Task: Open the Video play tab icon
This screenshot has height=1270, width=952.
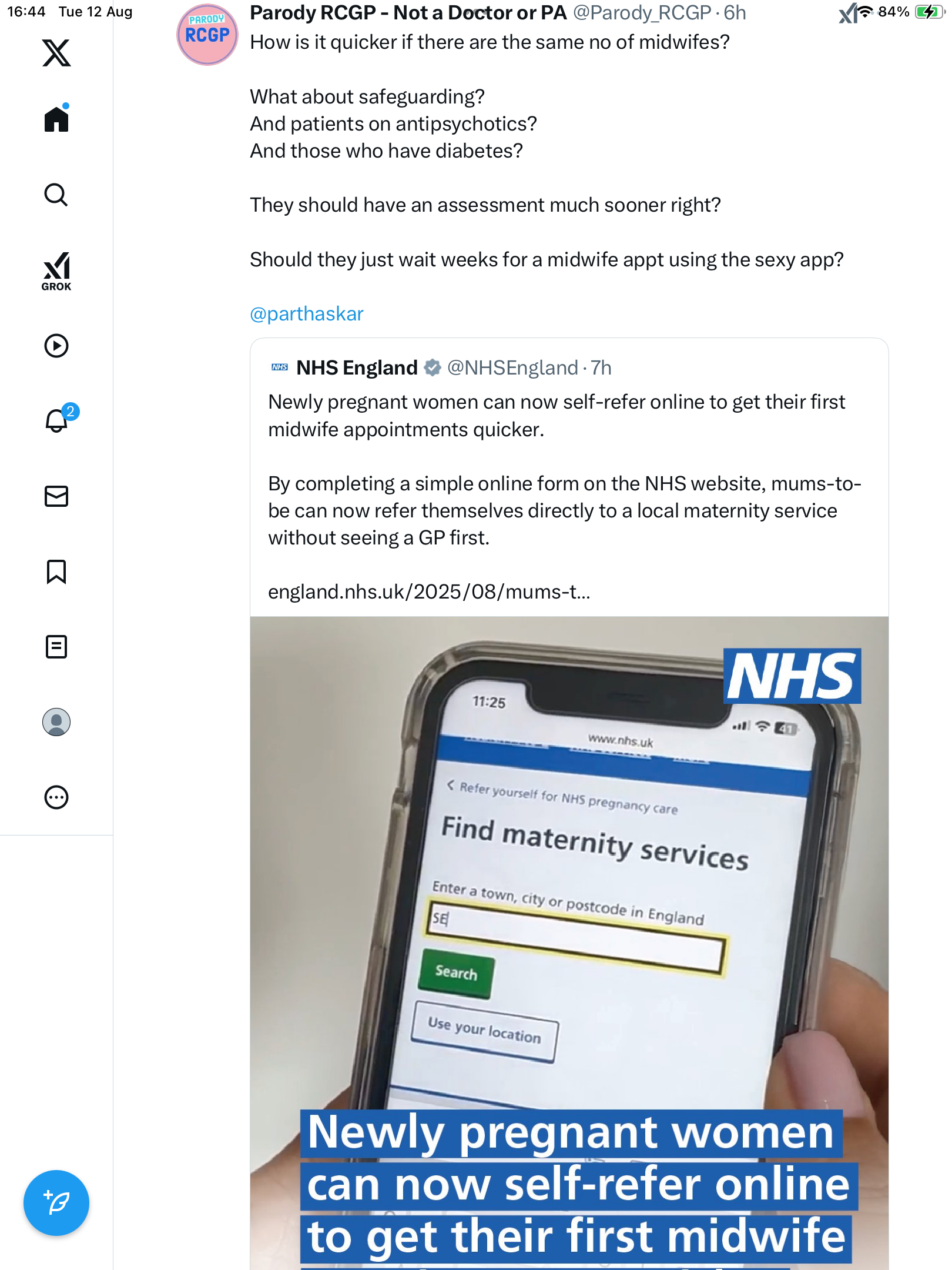Action: [56, 346]
